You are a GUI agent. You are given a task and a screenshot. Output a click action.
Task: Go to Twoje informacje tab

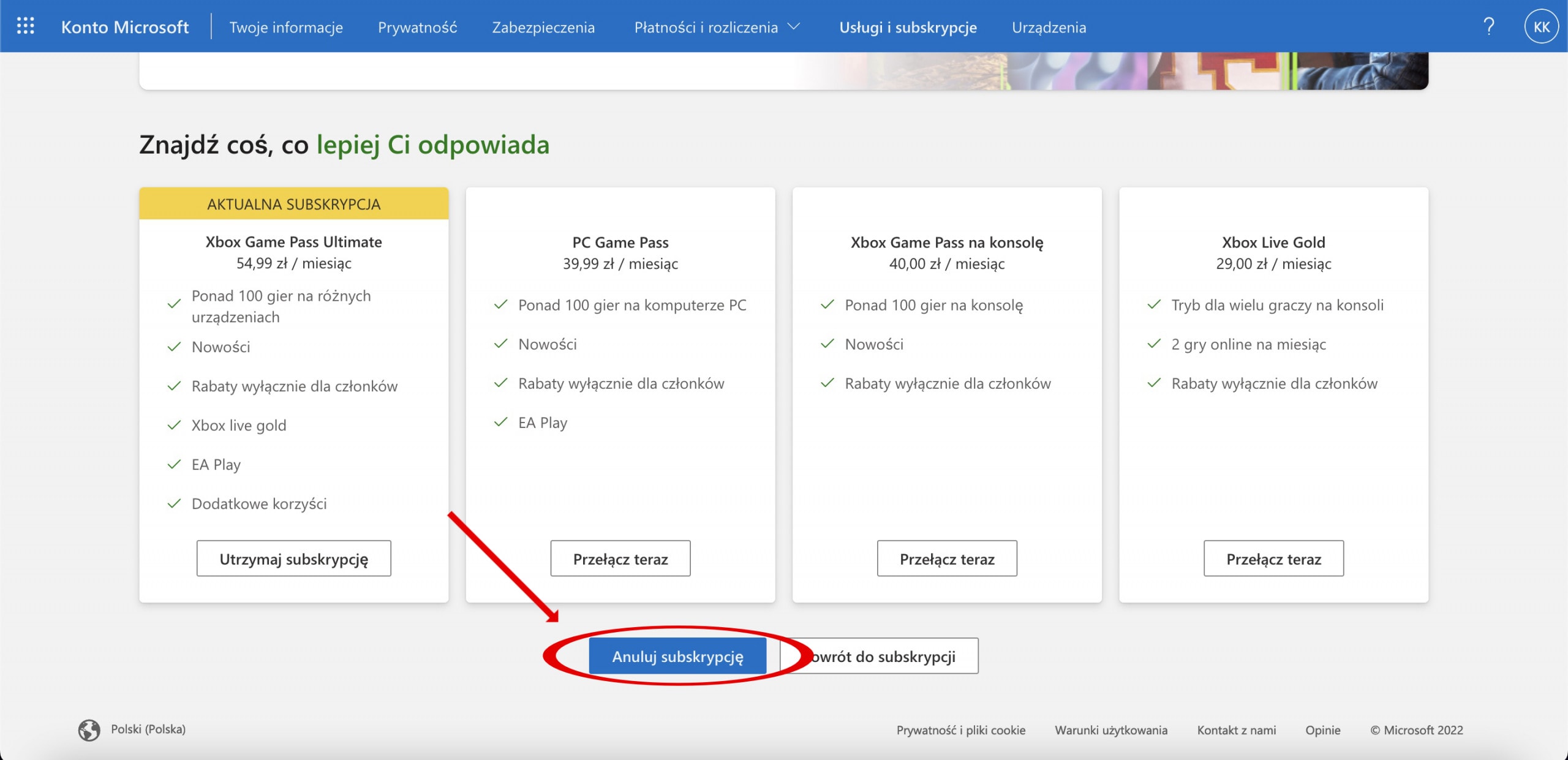coord(286,27)
